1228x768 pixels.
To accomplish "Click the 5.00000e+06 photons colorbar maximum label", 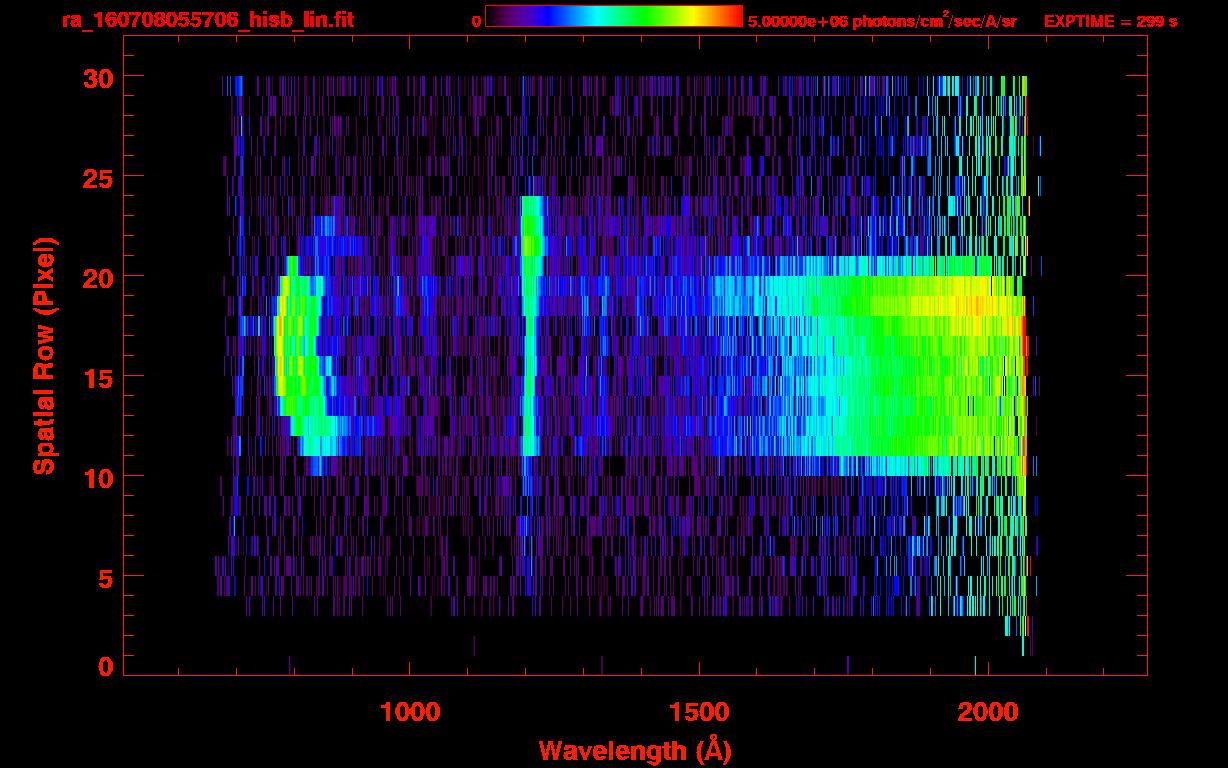I will pos(882,21).
